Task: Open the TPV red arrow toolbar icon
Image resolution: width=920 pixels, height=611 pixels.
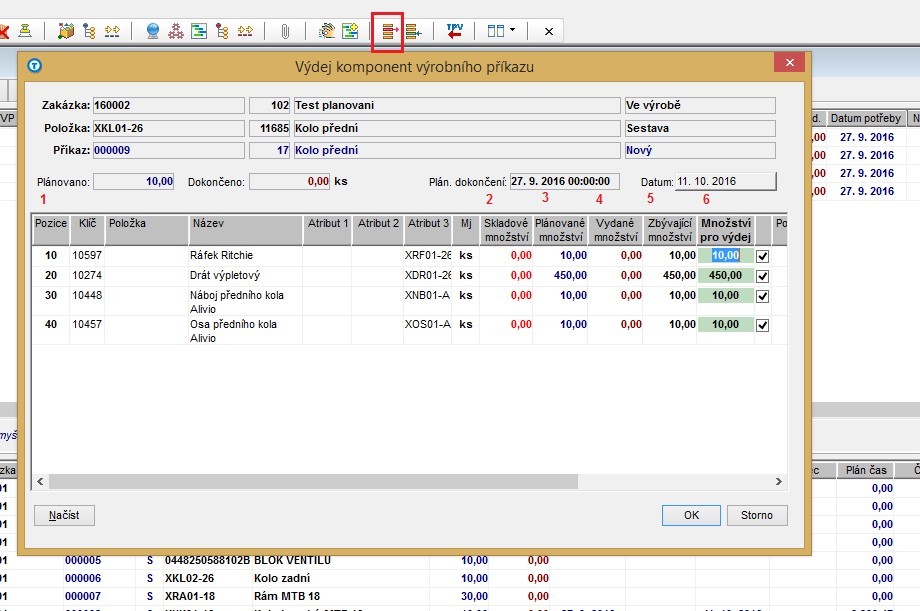Action: tap(454, 31)
